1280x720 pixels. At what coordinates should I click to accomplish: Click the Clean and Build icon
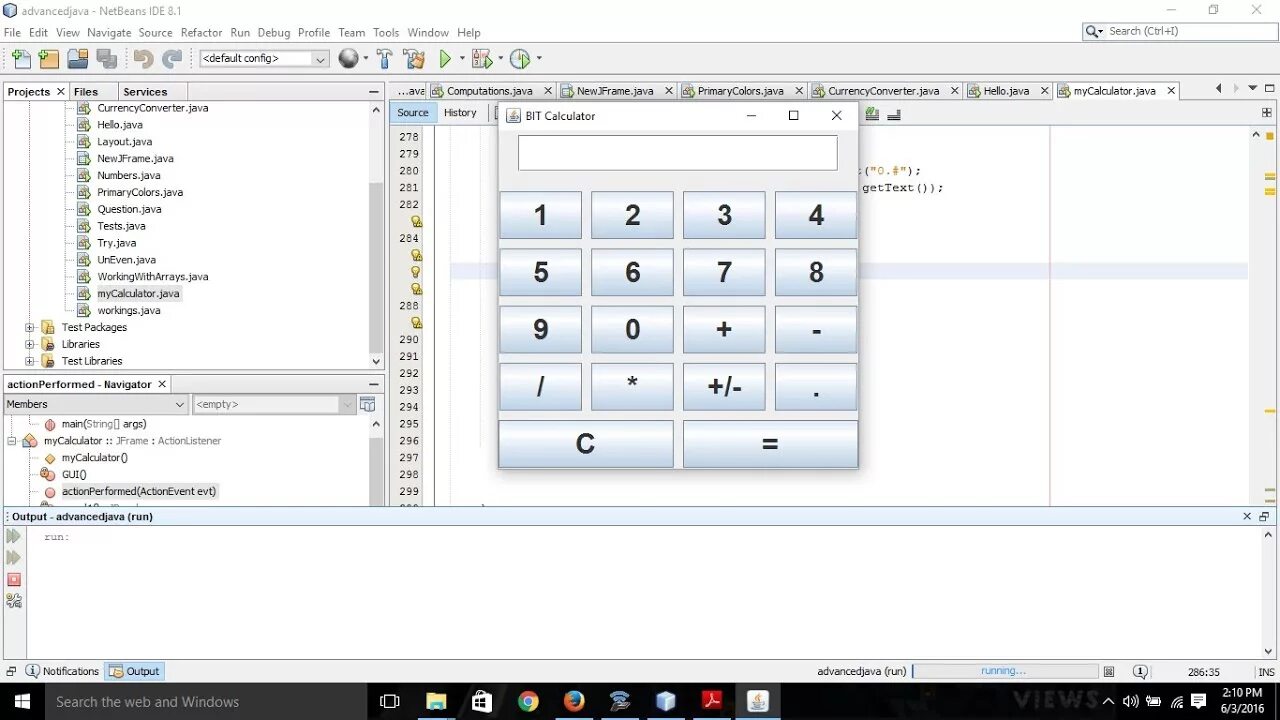414,59
